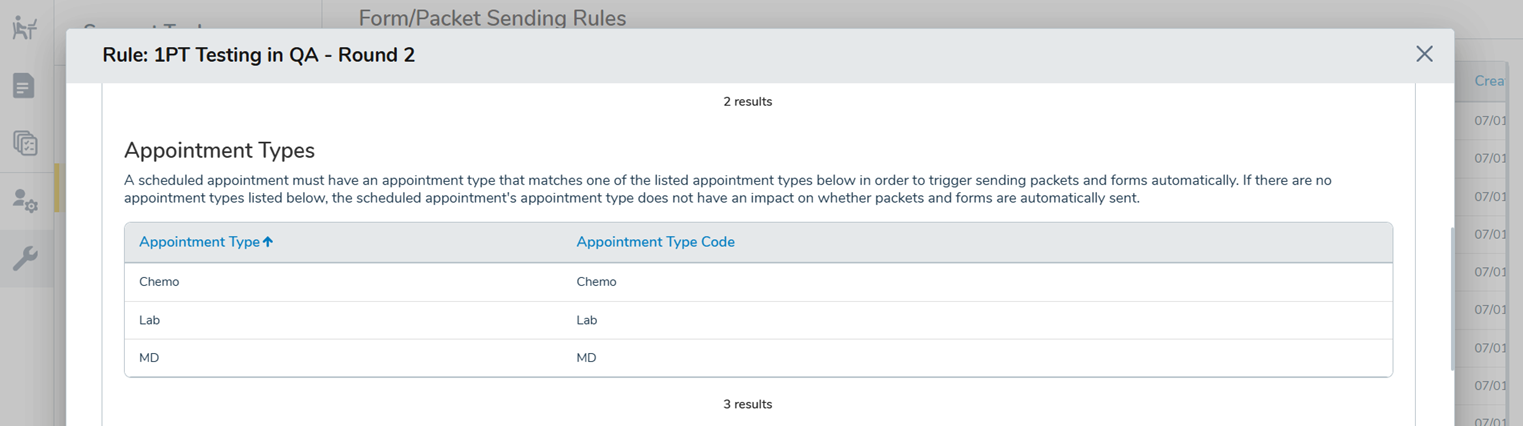Click the ascending sort arrow beside Appointment Type

click(268, 242)
